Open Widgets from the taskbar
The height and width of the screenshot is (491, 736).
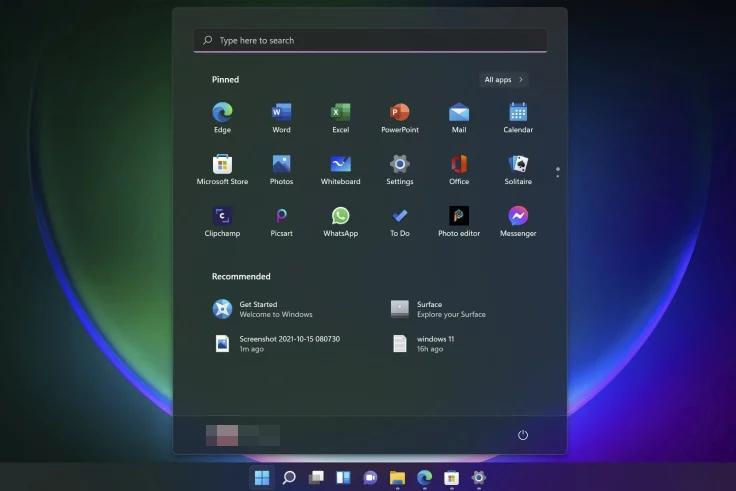[x=343, y=478]
